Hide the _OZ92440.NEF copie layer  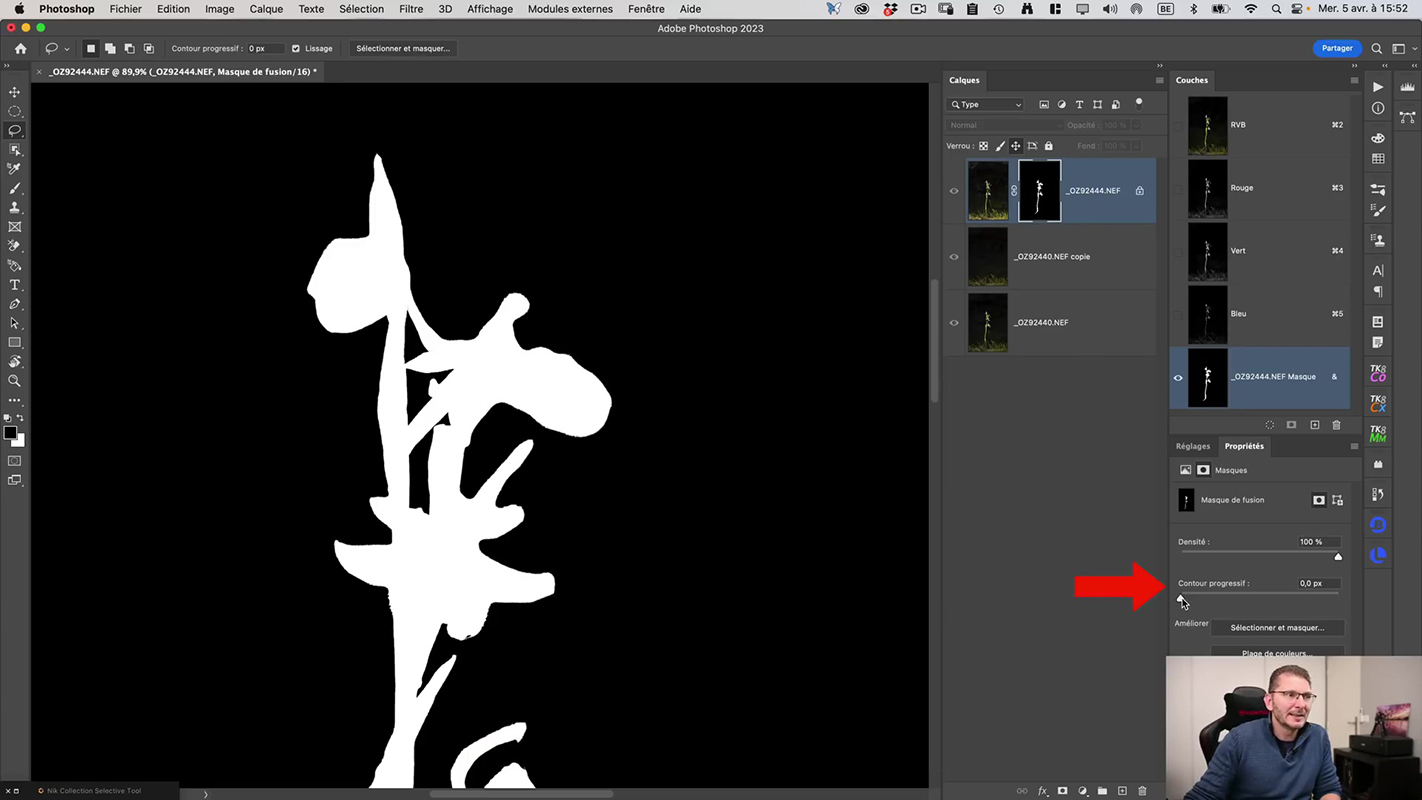[954, 257]
